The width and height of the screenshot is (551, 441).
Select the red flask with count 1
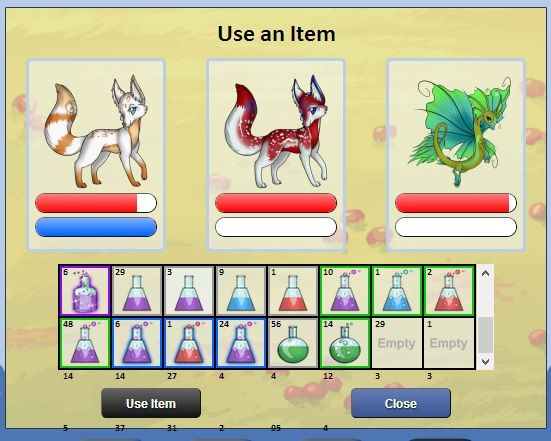click(293, 291)
